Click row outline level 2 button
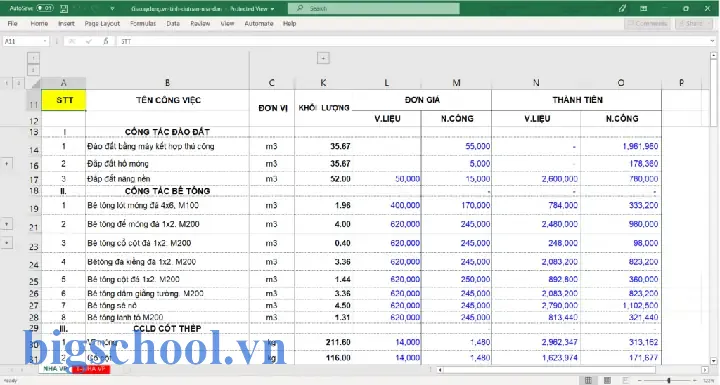Image resolution: width=720 pixels, height=385 pixels. (18, 83)
